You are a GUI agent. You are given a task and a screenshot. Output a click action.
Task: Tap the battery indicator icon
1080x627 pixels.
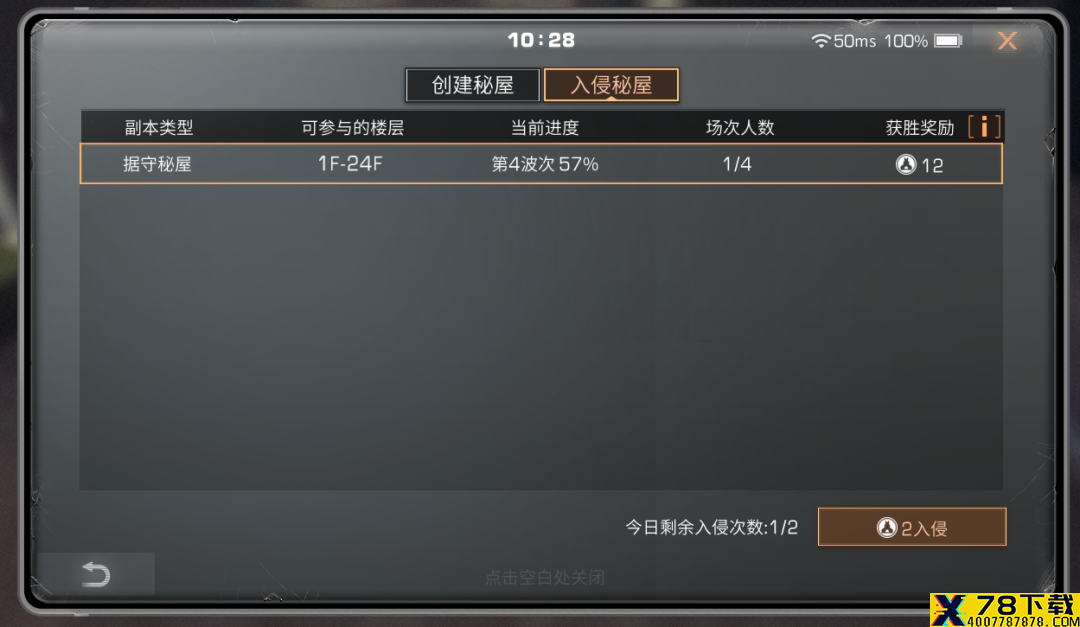click(948, 41)
